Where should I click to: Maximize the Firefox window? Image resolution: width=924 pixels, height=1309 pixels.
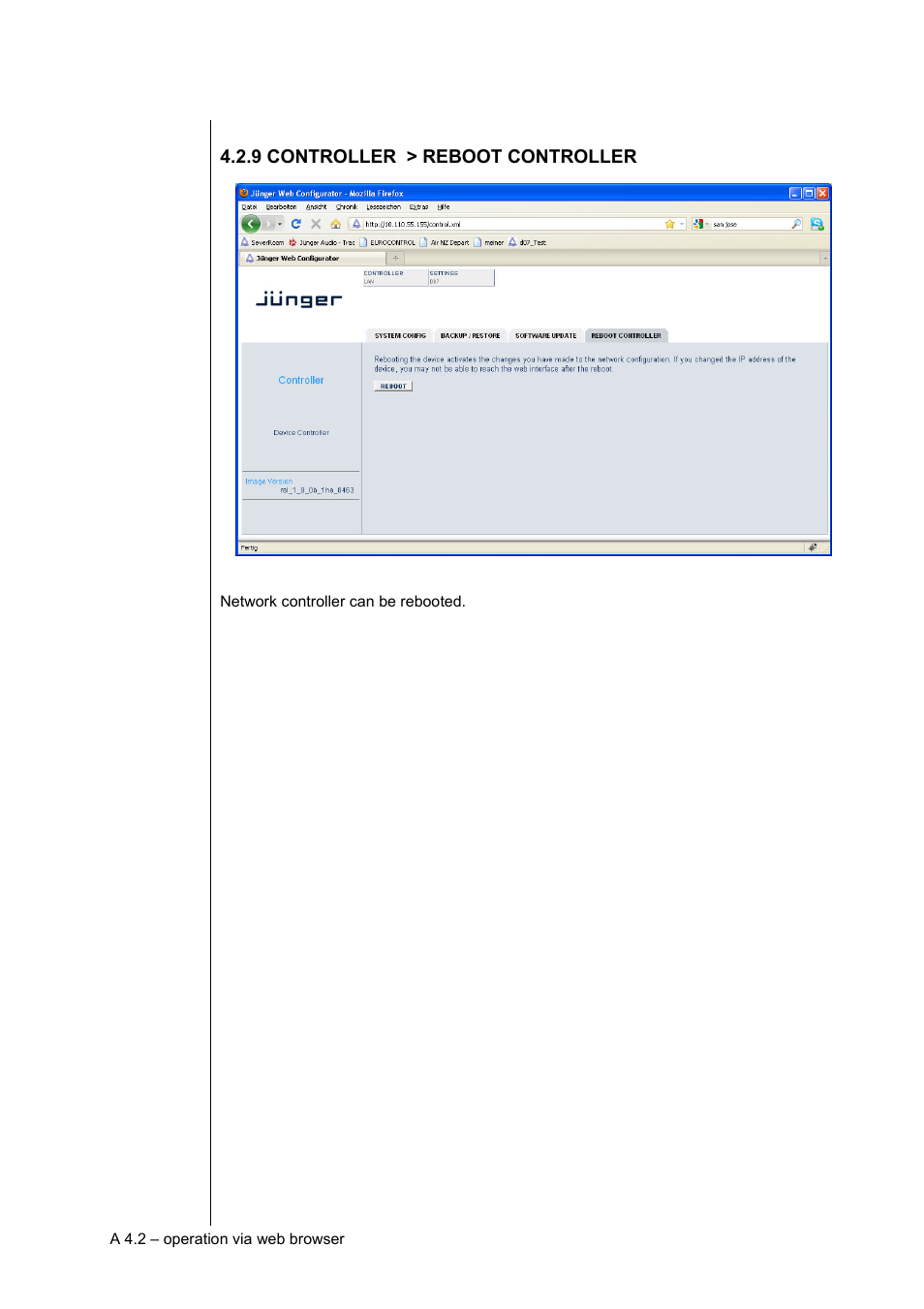coord(809,193)
